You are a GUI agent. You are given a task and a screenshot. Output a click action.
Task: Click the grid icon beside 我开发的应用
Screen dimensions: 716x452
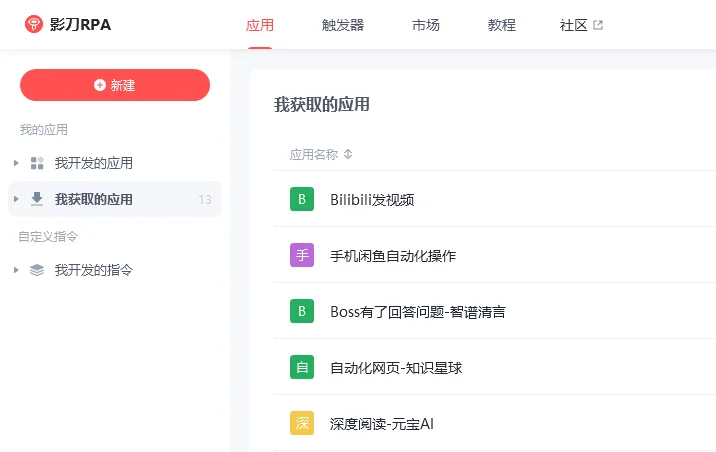point(37,163)
